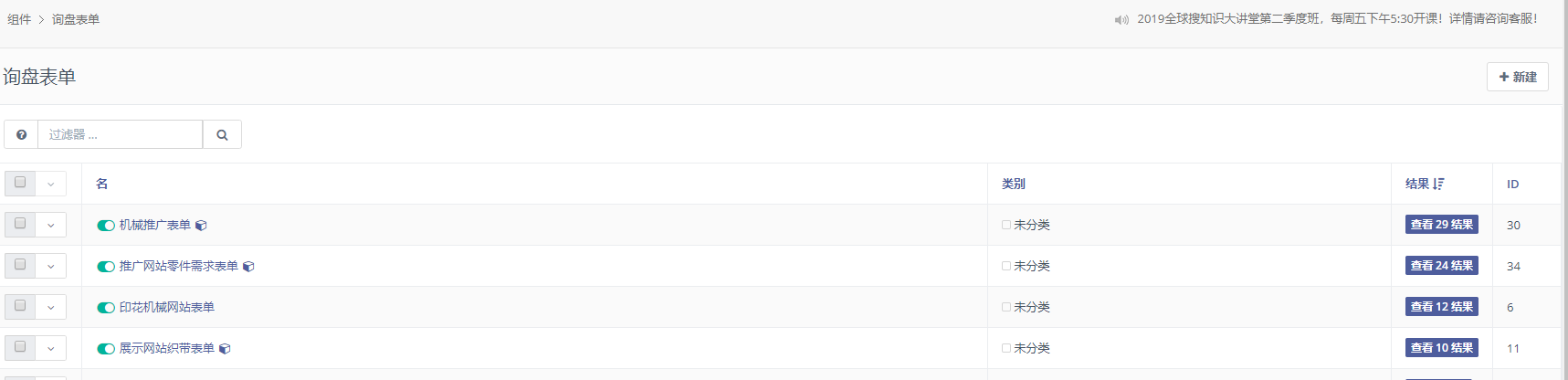This screenshot has width=1568, height=380.
Task: Click cube icon beside 机械推广表单
Action: tap(201, 226)
